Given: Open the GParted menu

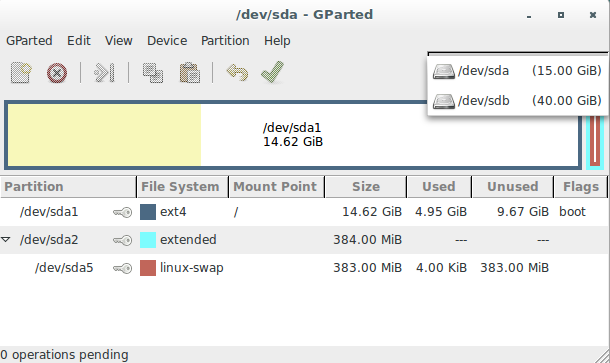Looking at the screenshot, I should pyautogui.click(x=29, y=40).
